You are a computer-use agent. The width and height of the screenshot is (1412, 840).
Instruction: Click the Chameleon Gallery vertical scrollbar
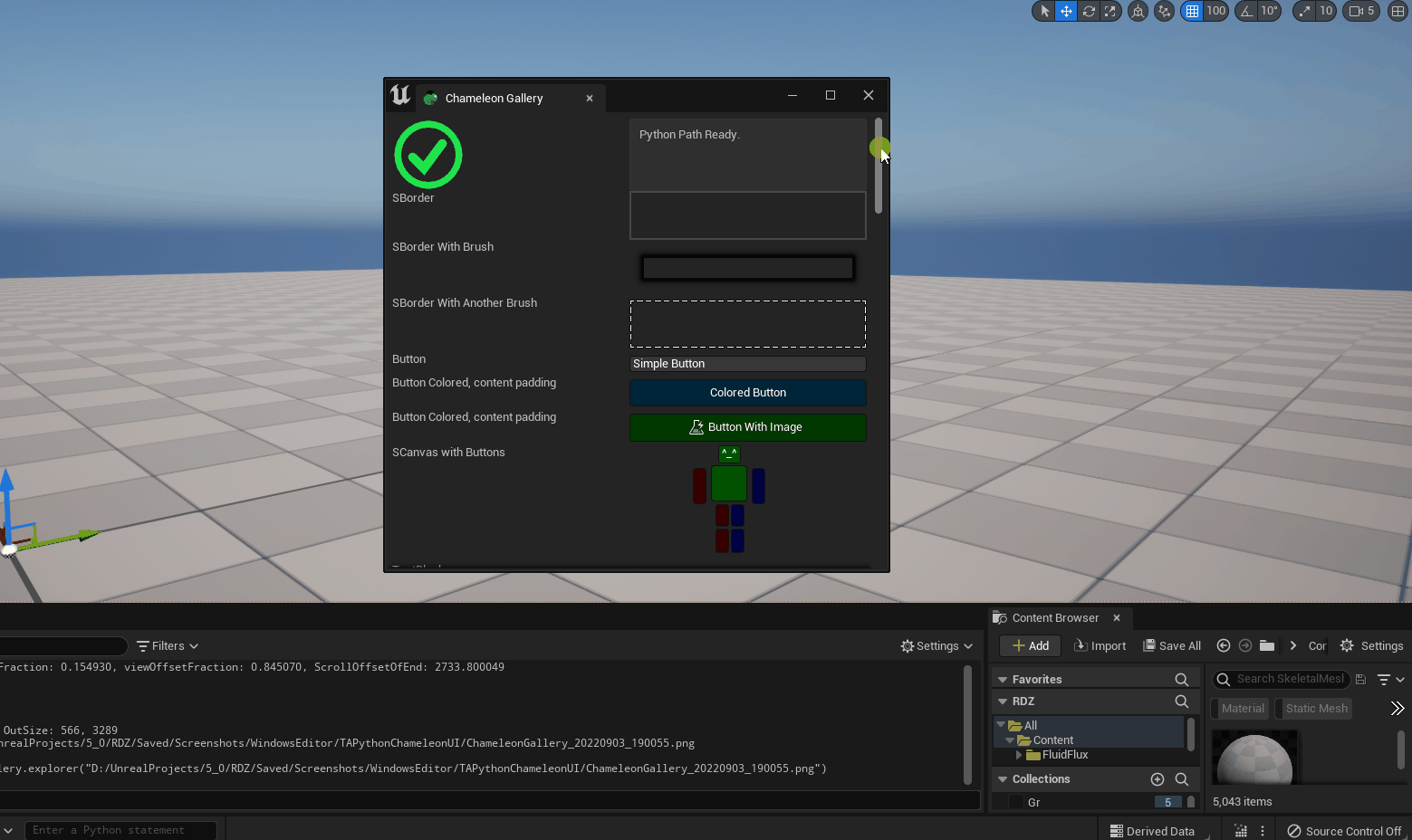tap(879, 166)
